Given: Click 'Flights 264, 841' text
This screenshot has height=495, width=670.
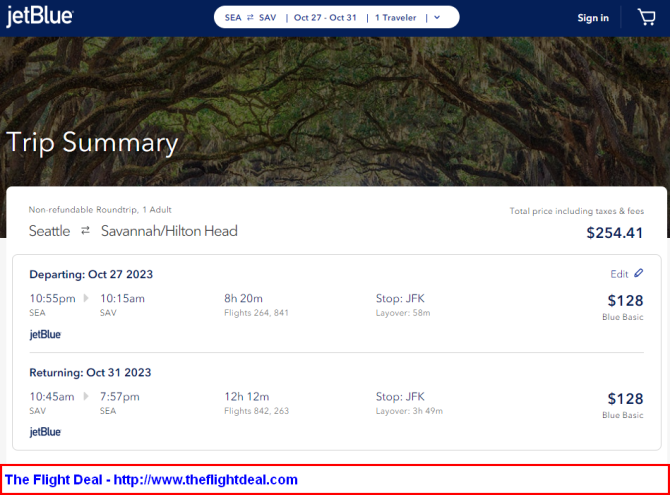Looking at the screenshot, I should 256,313.
